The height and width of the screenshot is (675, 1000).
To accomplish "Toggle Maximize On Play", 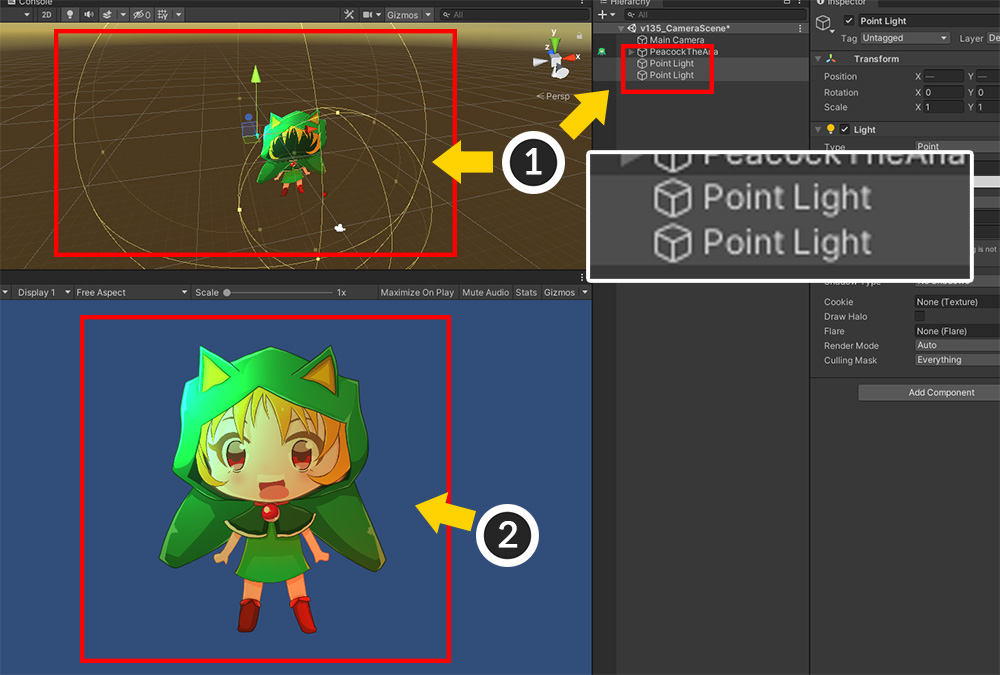I will point(417,292).
